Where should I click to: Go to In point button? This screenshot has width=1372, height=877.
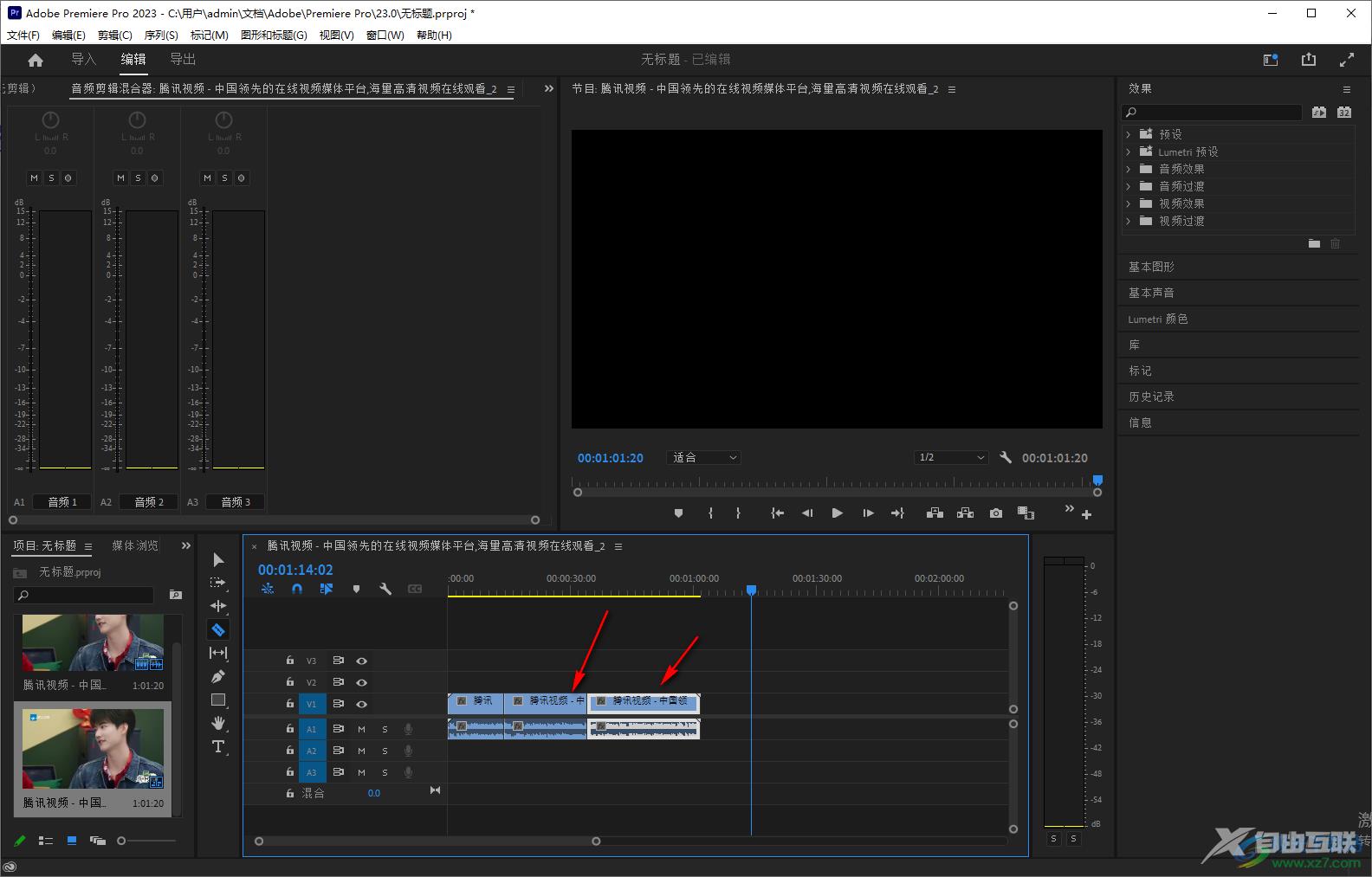[778, 513]
